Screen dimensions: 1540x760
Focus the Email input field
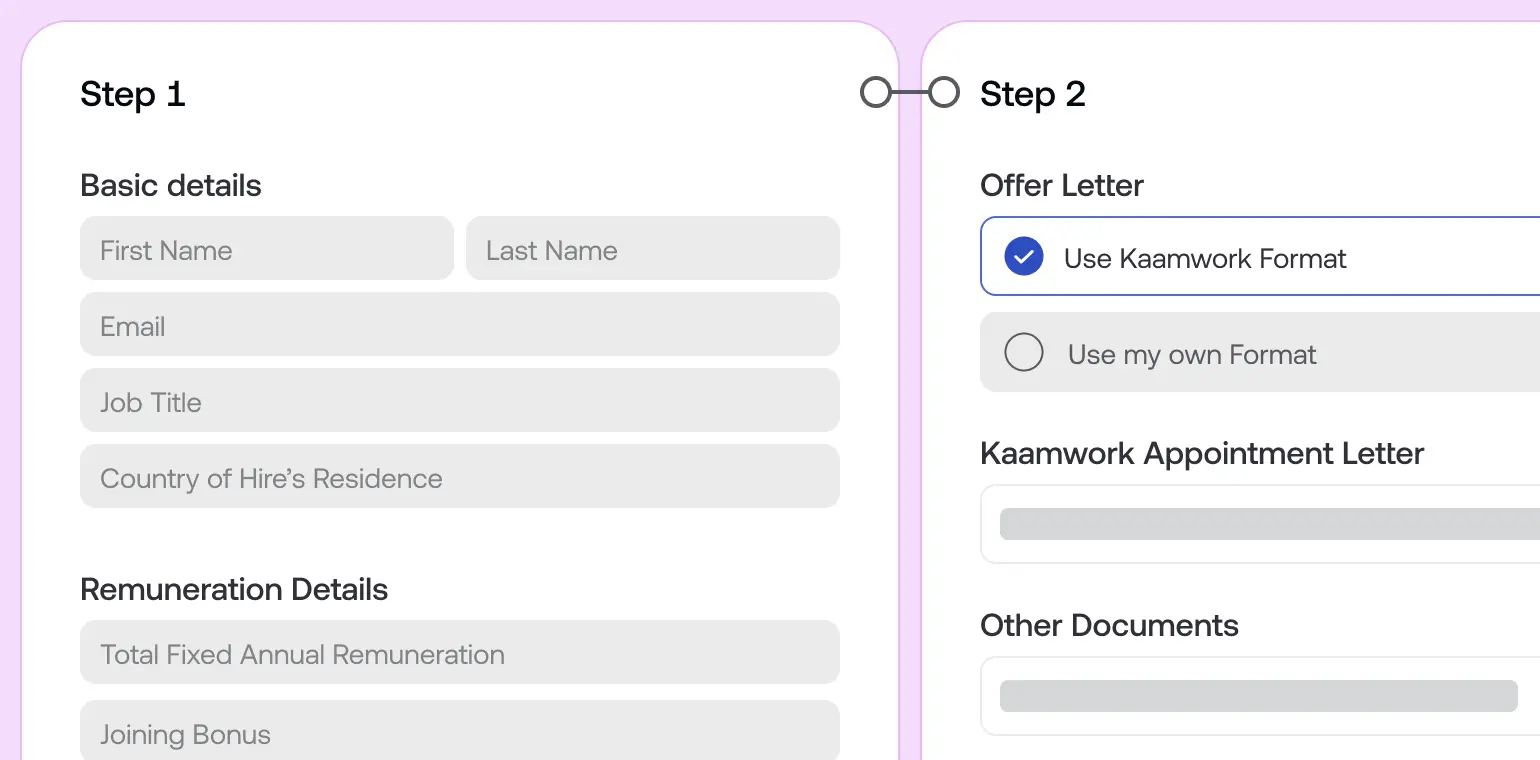coord(460,324)
